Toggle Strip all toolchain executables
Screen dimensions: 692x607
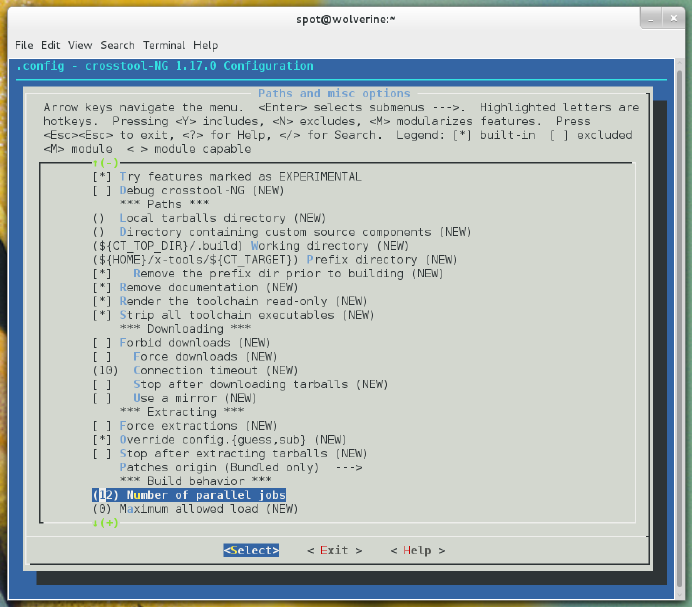point(233,315)
